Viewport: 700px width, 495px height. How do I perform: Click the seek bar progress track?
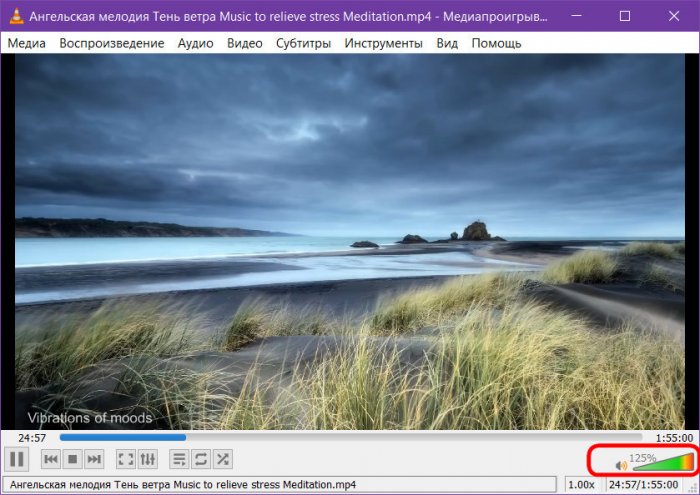click(350, 437)
